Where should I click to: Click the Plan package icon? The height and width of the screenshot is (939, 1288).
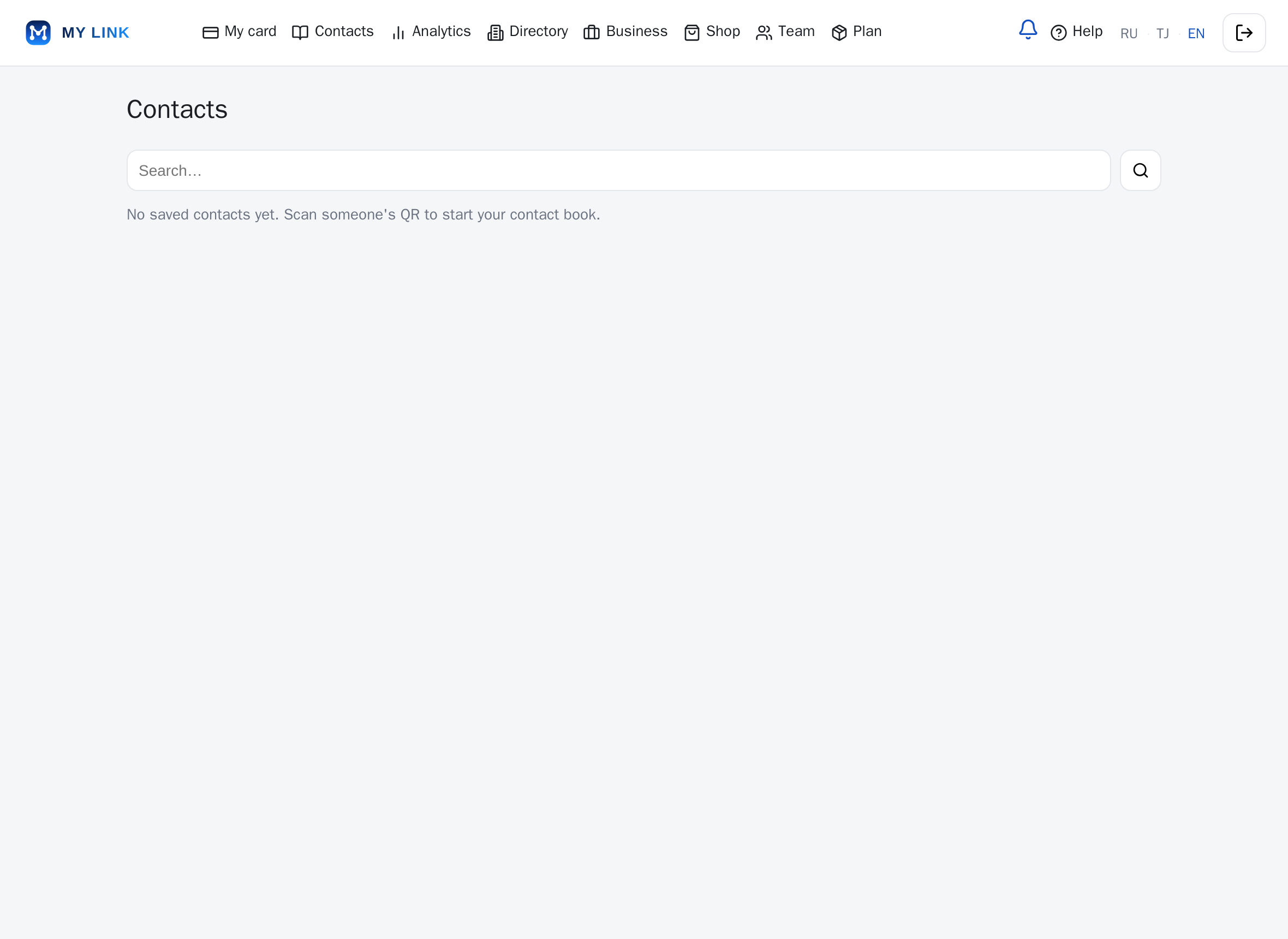click(x=839, y=33)
